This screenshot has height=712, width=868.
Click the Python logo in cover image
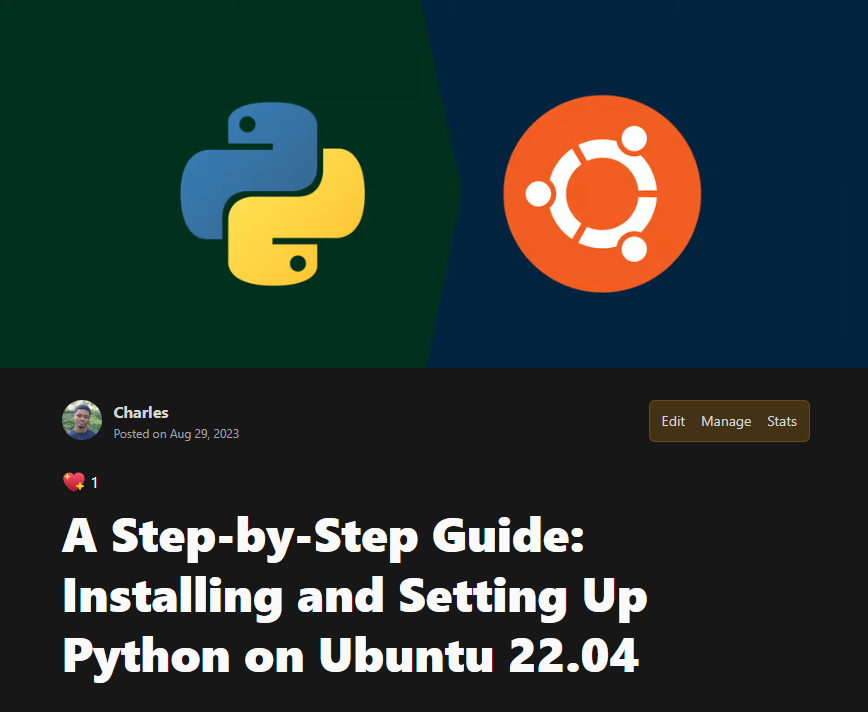[272, 194]
